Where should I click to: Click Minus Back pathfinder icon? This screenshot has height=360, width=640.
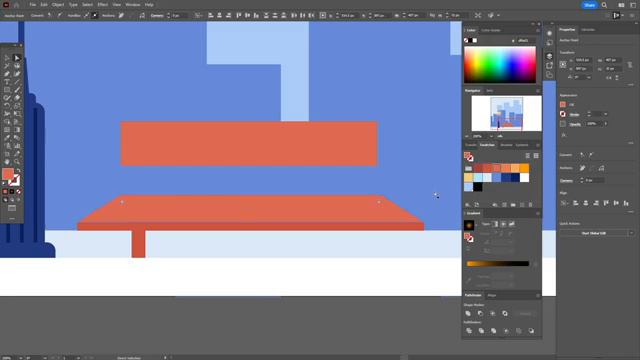tap(531, 331)
